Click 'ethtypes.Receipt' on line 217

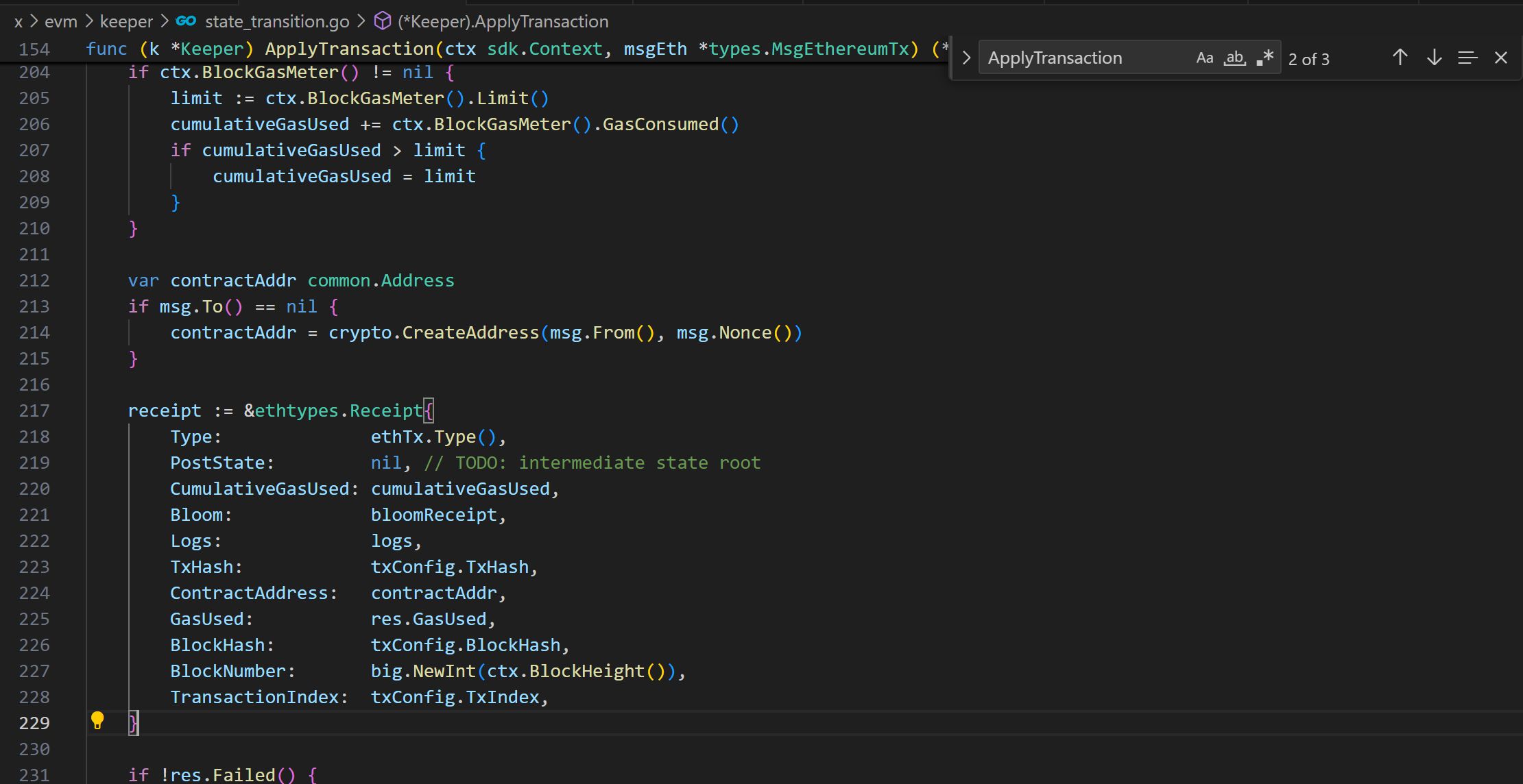tap(339, 411)
